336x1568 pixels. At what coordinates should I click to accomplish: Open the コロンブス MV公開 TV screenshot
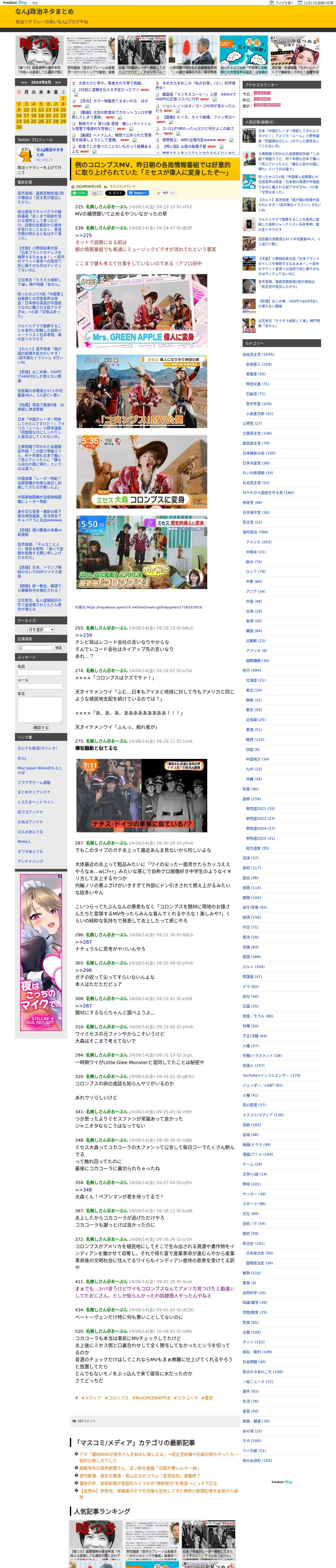pyautogui.click(x=142, y=391)
